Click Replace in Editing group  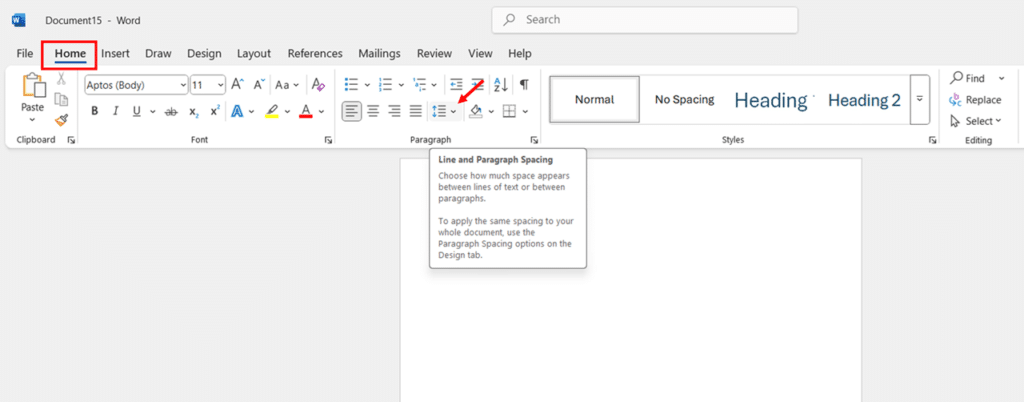(x=974, y=100)
